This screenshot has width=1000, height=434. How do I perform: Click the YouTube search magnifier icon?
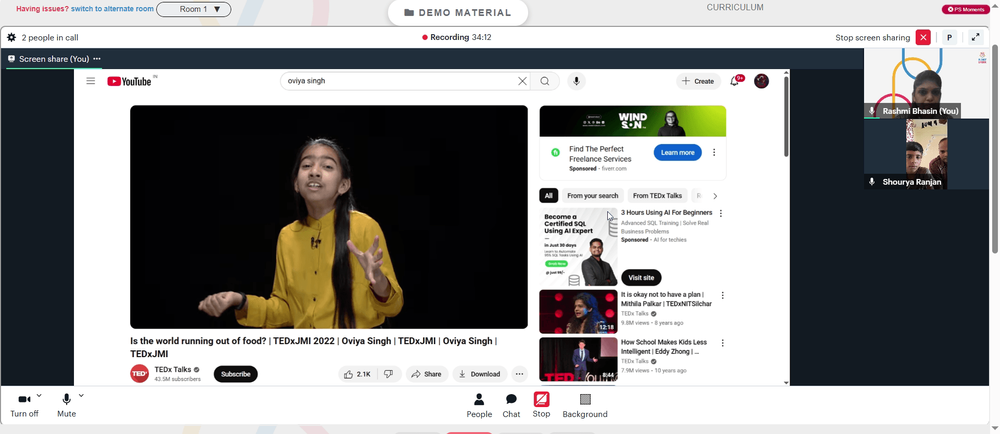click(x=545, y=81)
